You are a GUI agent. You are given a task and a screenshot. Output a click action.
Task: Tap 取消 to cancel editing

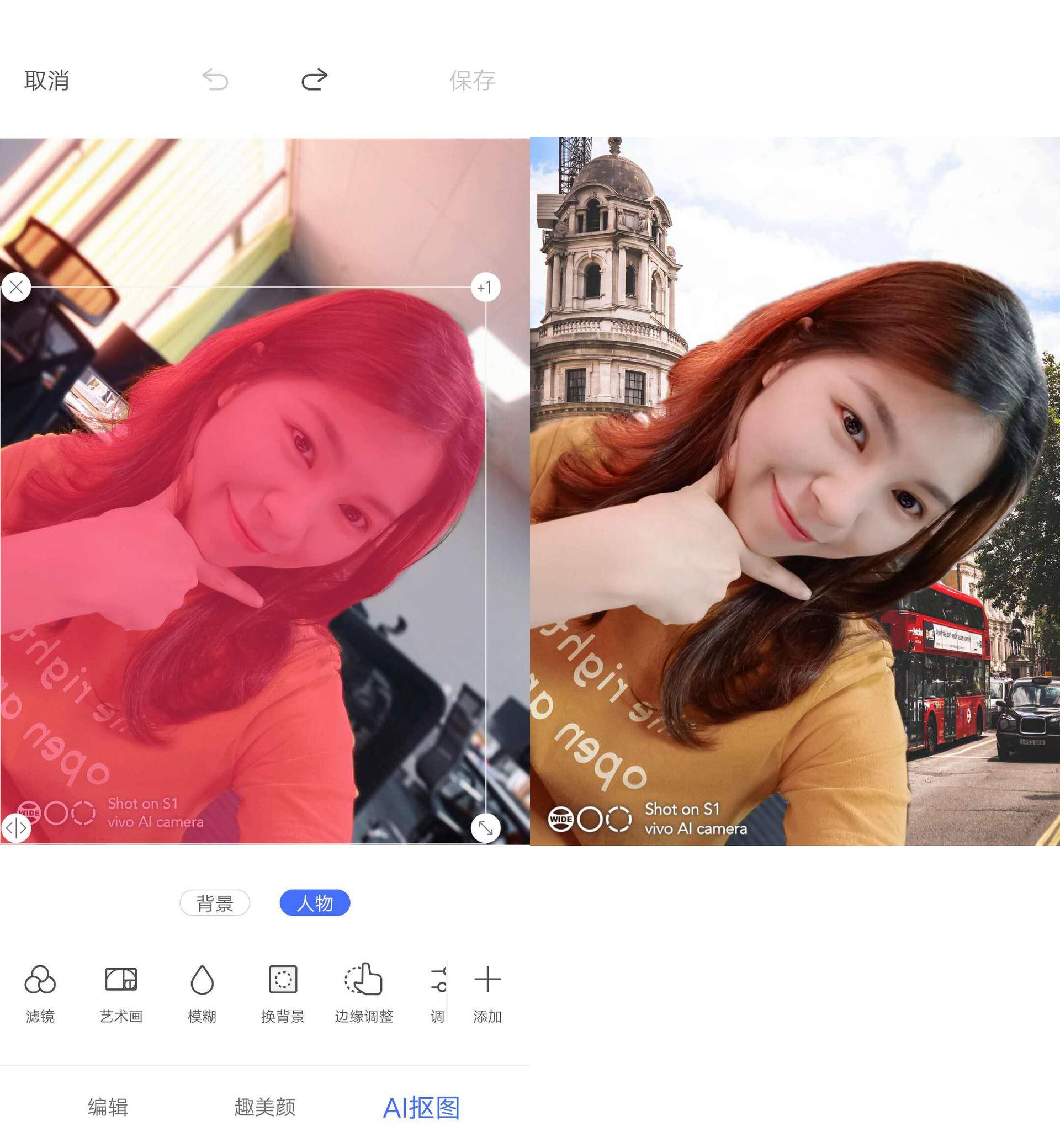[46, 80]
